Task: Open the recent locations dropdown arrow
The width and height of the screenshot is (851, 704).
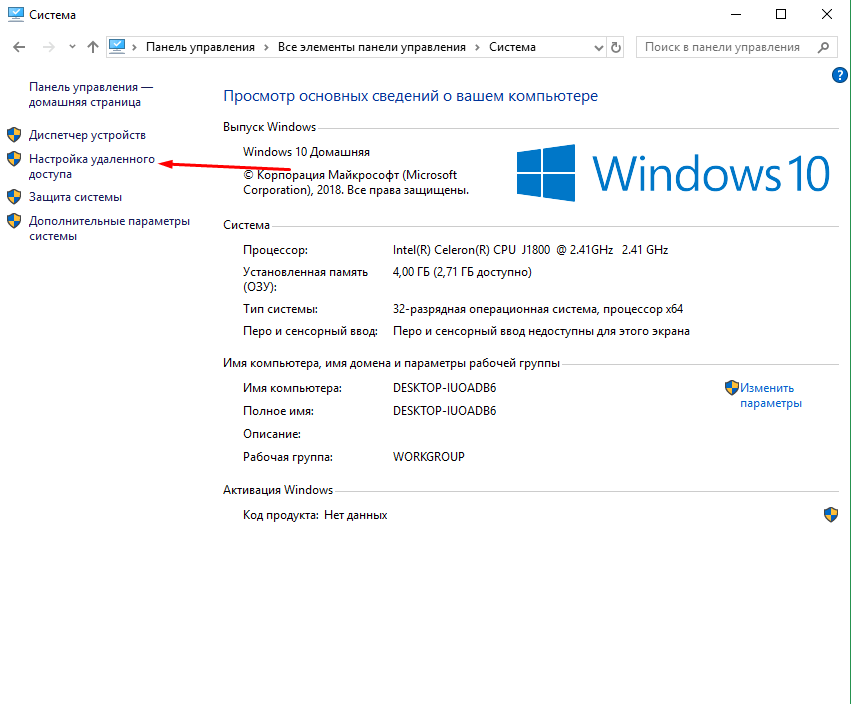Action: 72,47
